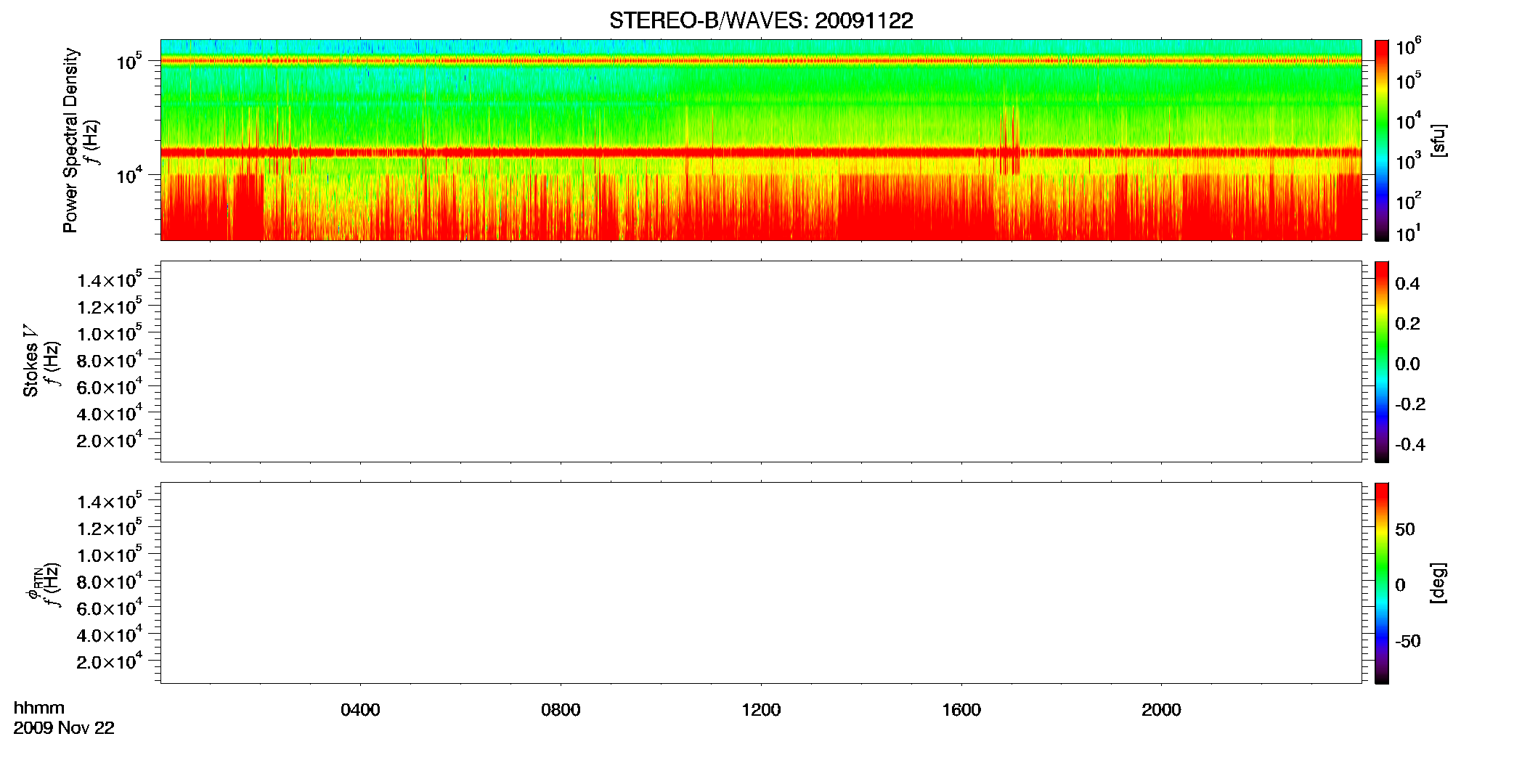Click the Stokes V axis label

[30, 362]
